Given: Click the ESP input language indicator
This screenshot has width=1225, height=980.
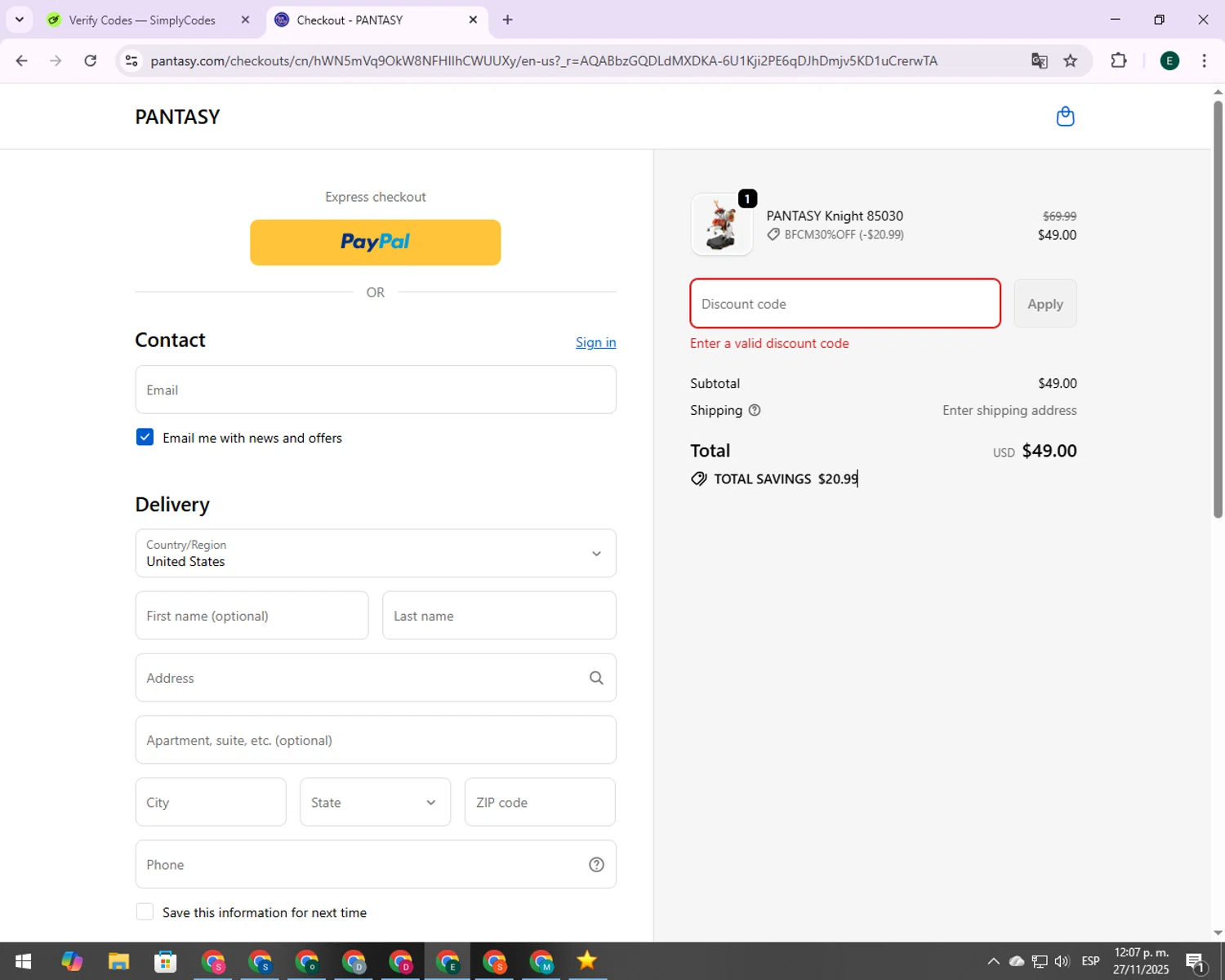Looking at the screenshot, I should pyautogui.click(x=1090, y=961).
